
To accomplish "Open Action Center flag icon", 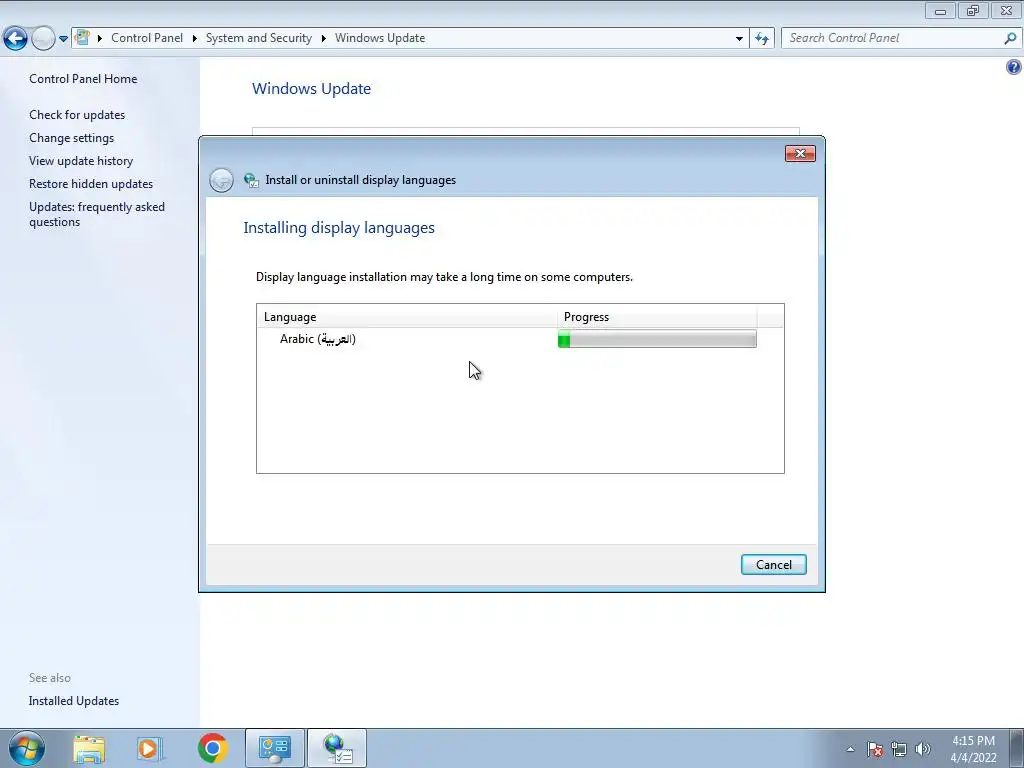I will click(x=875, y=749).
